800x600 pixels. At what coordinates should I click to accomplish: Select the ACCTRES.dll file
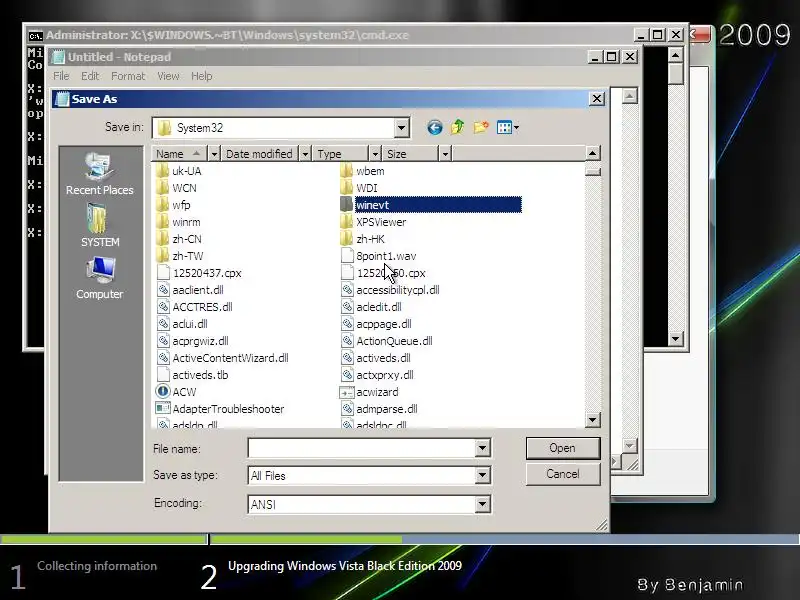(x=194, y=307)
